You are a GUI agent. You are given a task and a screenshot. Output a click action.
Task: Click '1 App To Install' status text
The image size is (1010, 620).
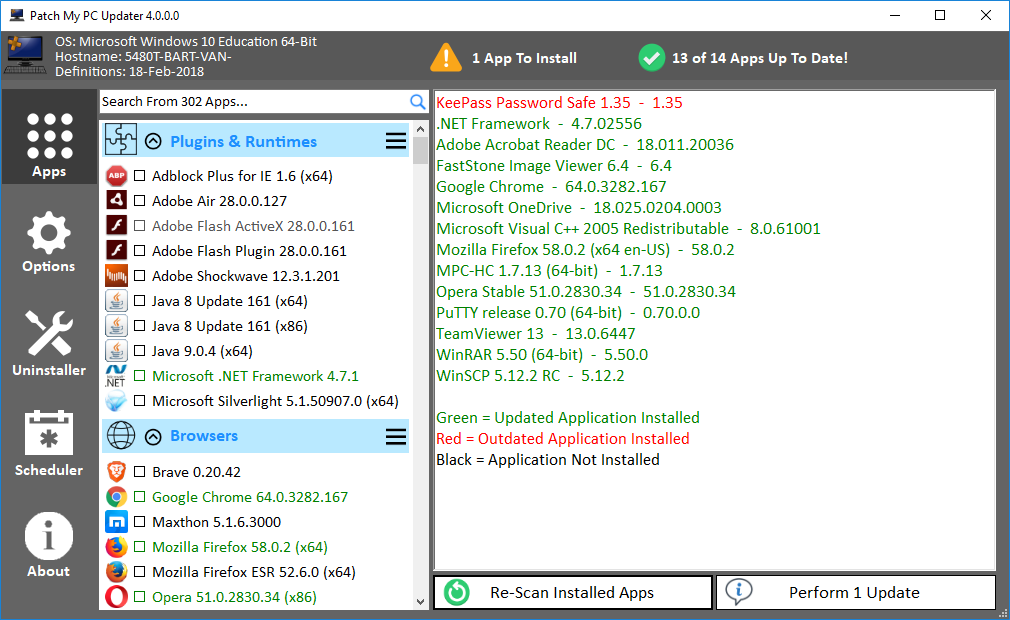click(x=524, y=59)
